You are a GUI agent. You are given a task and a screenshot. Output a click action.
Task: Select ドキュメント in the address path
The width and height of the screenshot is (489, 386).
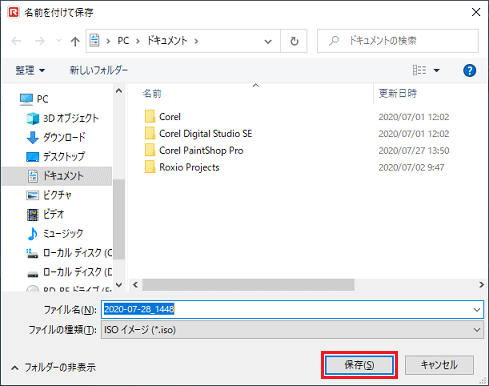click(x=167, y=41)
